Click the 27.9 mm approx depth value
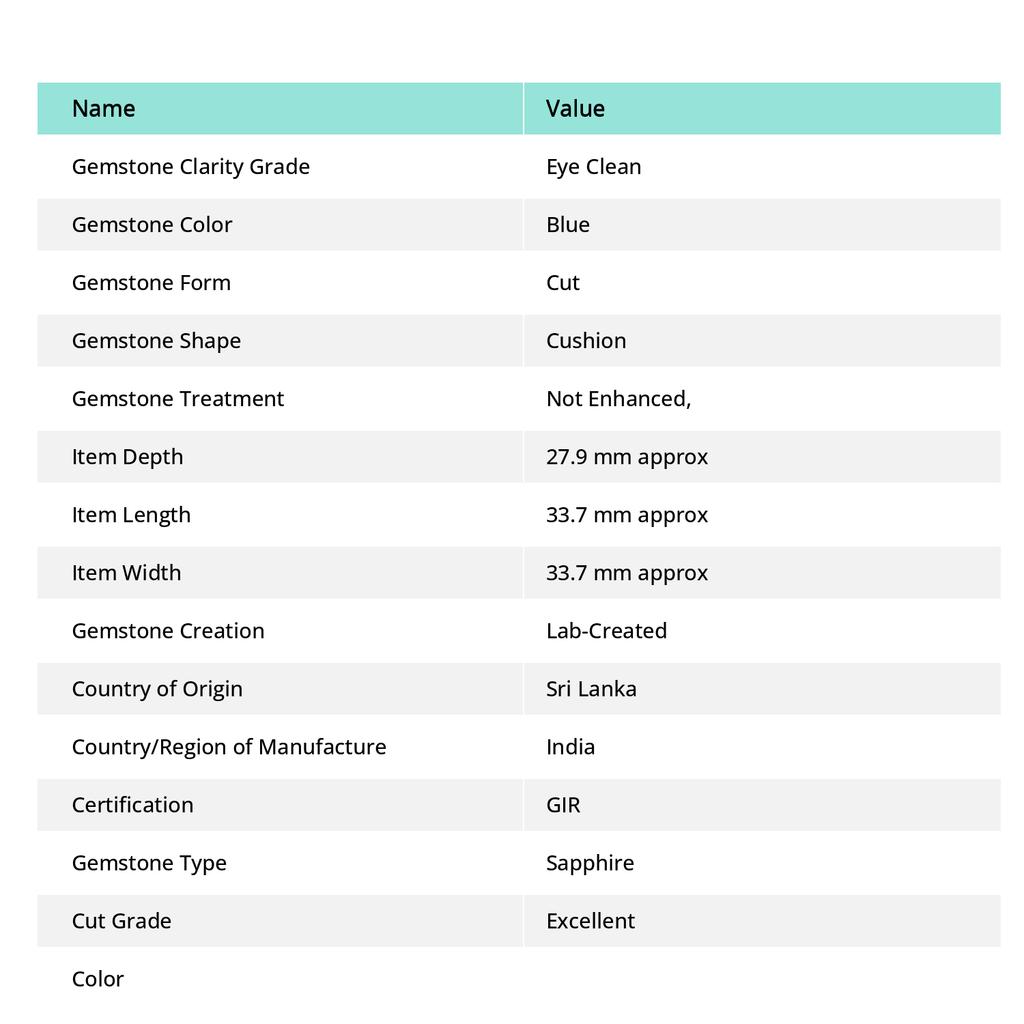This screenshot has height=1024, width=1024. click(x=627, y=457)
